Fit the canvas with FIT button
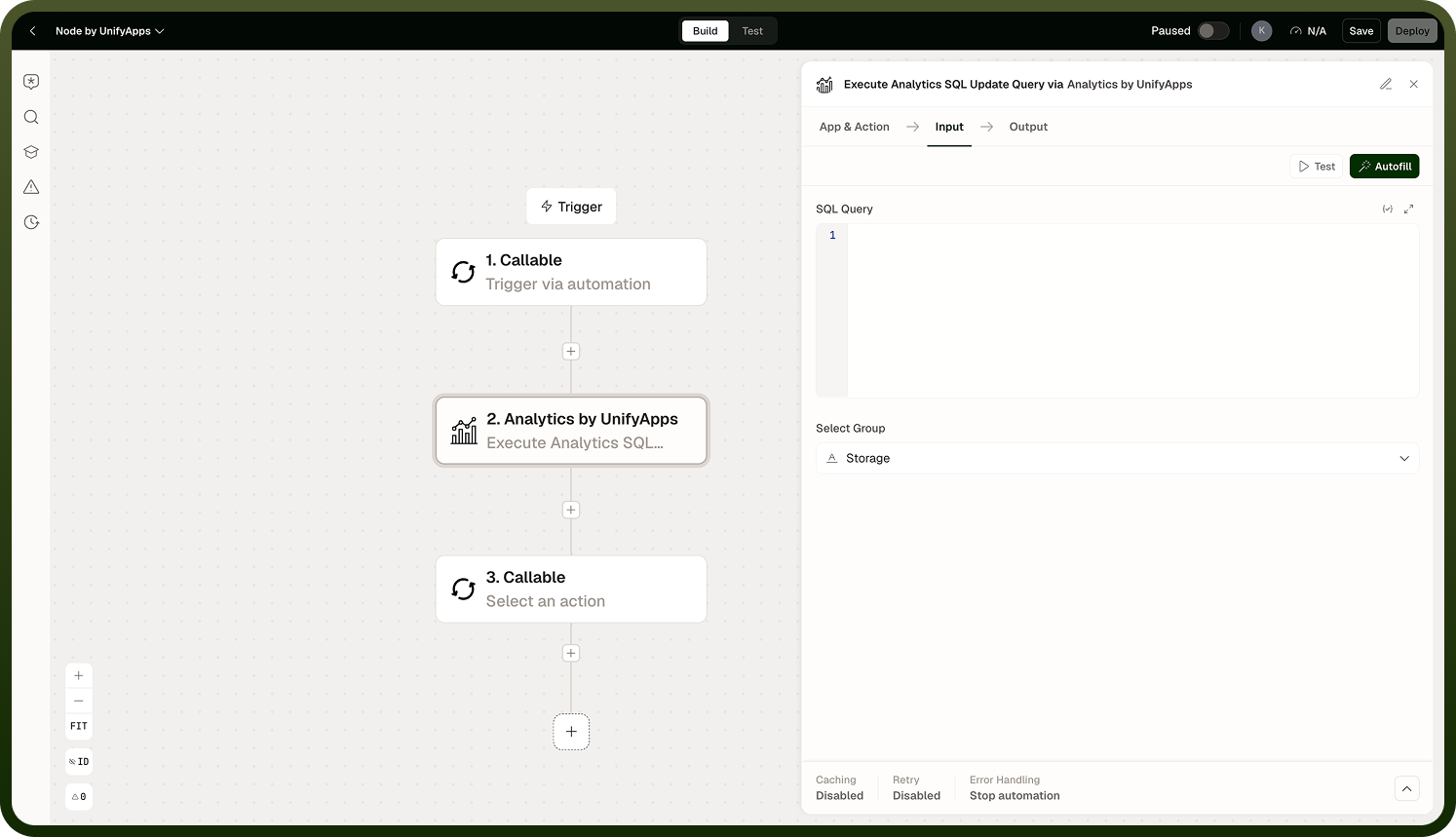This screenshot has height=837, width=1456. (79, 726)
